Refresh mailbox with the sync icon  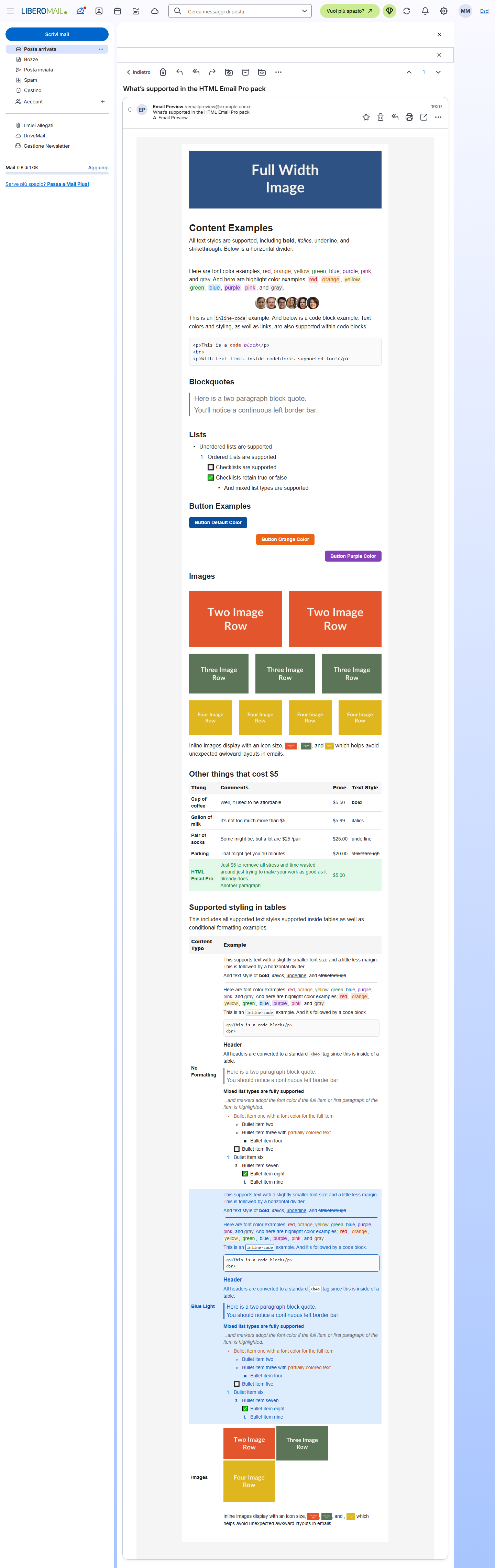(x=407, y=11)
